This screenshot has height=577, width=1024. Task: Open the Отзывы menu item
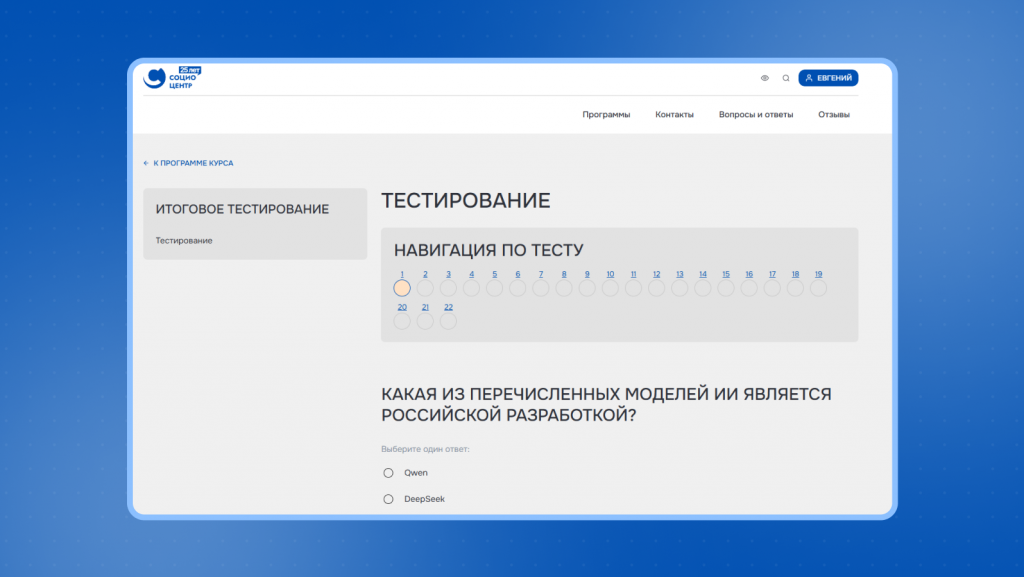point(834,114)
